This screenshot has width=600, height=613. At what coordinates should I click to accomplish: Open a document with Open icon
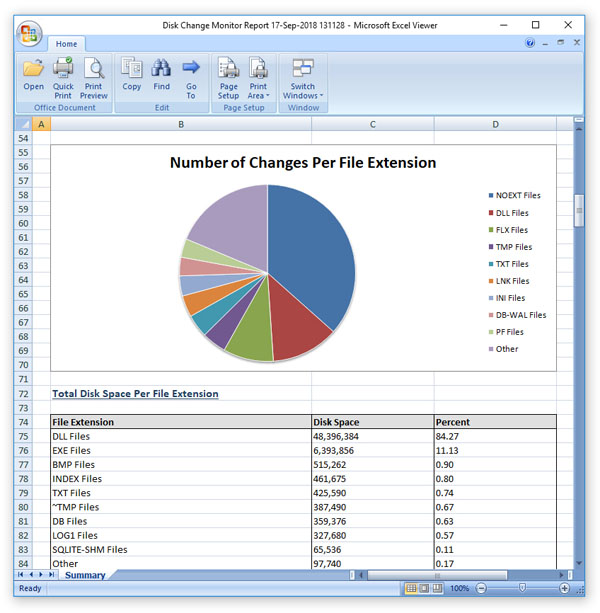tap(33, 75)
